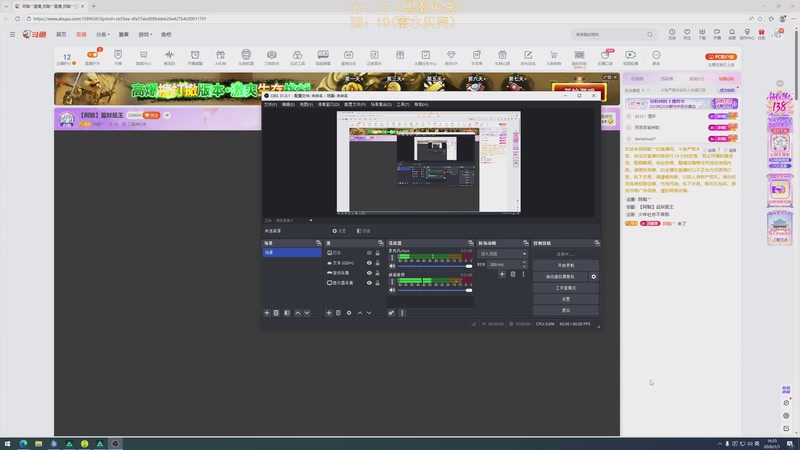Undock the scene transitions panel
Image resolution: width=800 pixels, height=450 pixels.
pos(526,243)
